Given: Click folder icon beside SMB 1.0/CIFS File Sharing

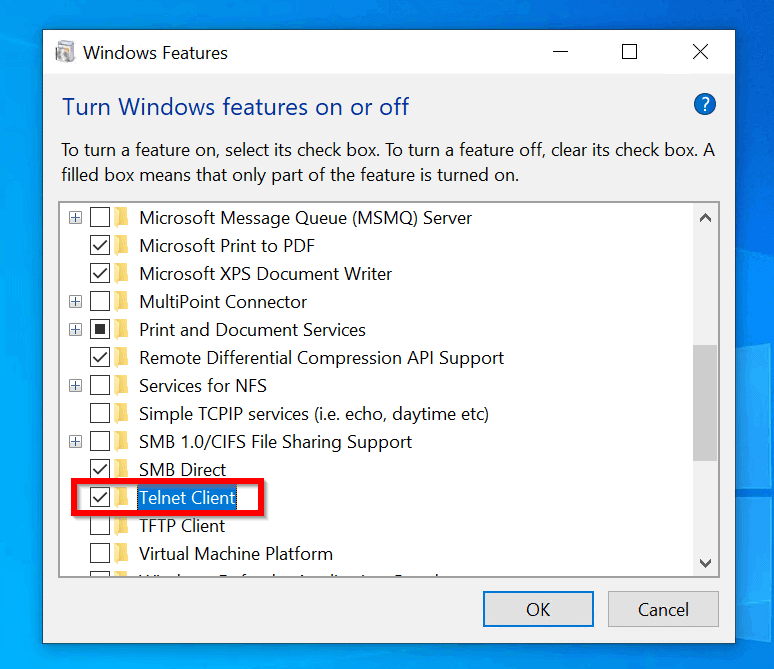Looking at the screenshot, I should pos(121,441).
